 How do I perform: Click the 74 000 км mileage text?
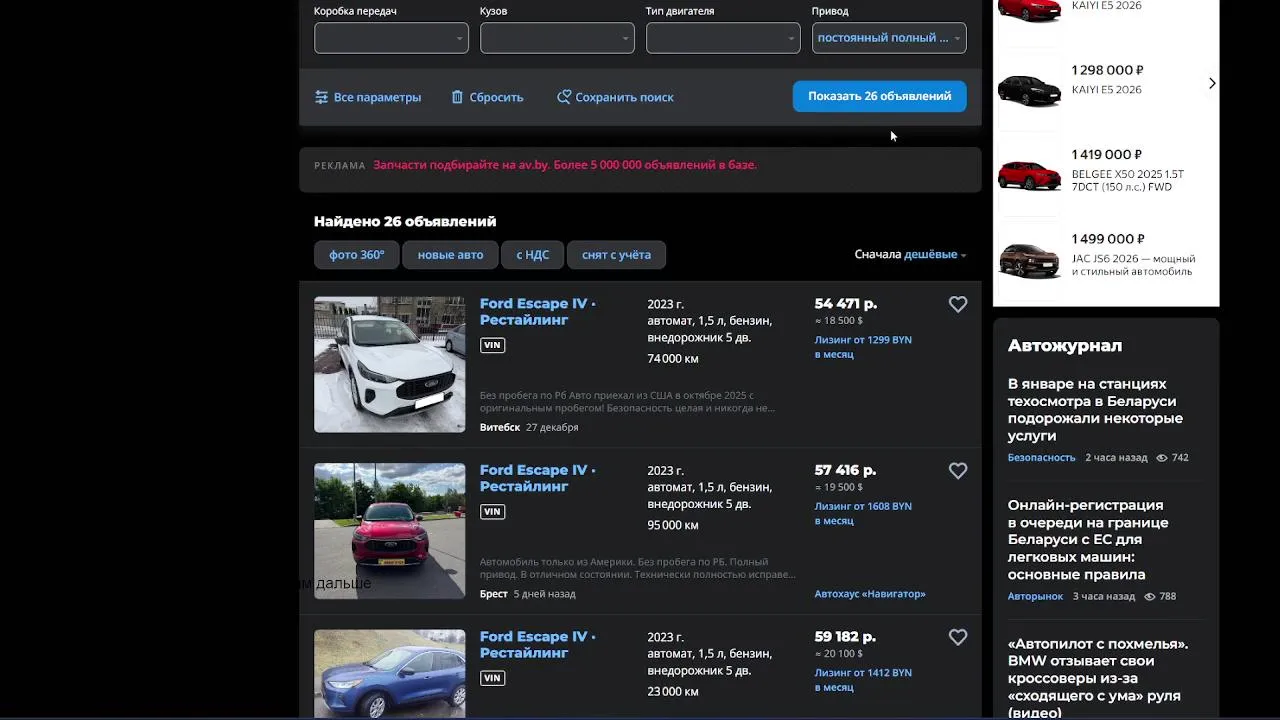click(x=673, y=359)
